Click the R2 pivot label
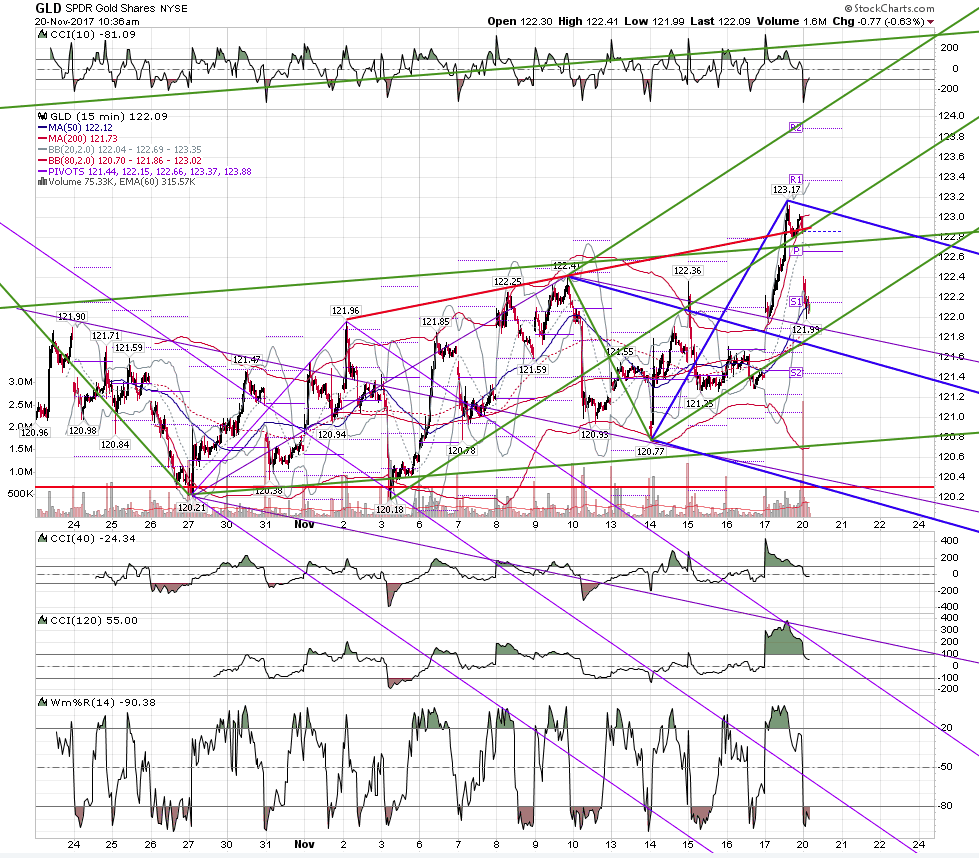Screen dimensions: 979x858 pyautogui.click(x=795, y=127)
